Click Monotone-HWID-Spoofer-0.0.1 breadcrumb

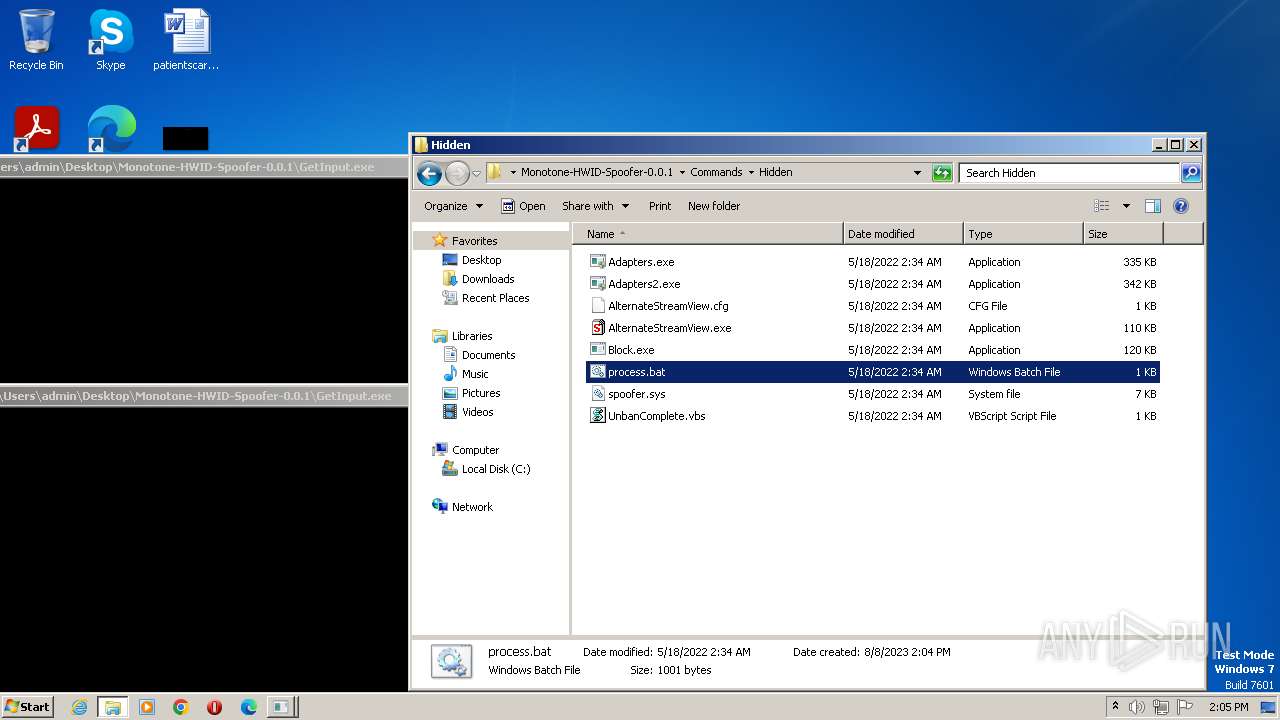tap(596, 172)
